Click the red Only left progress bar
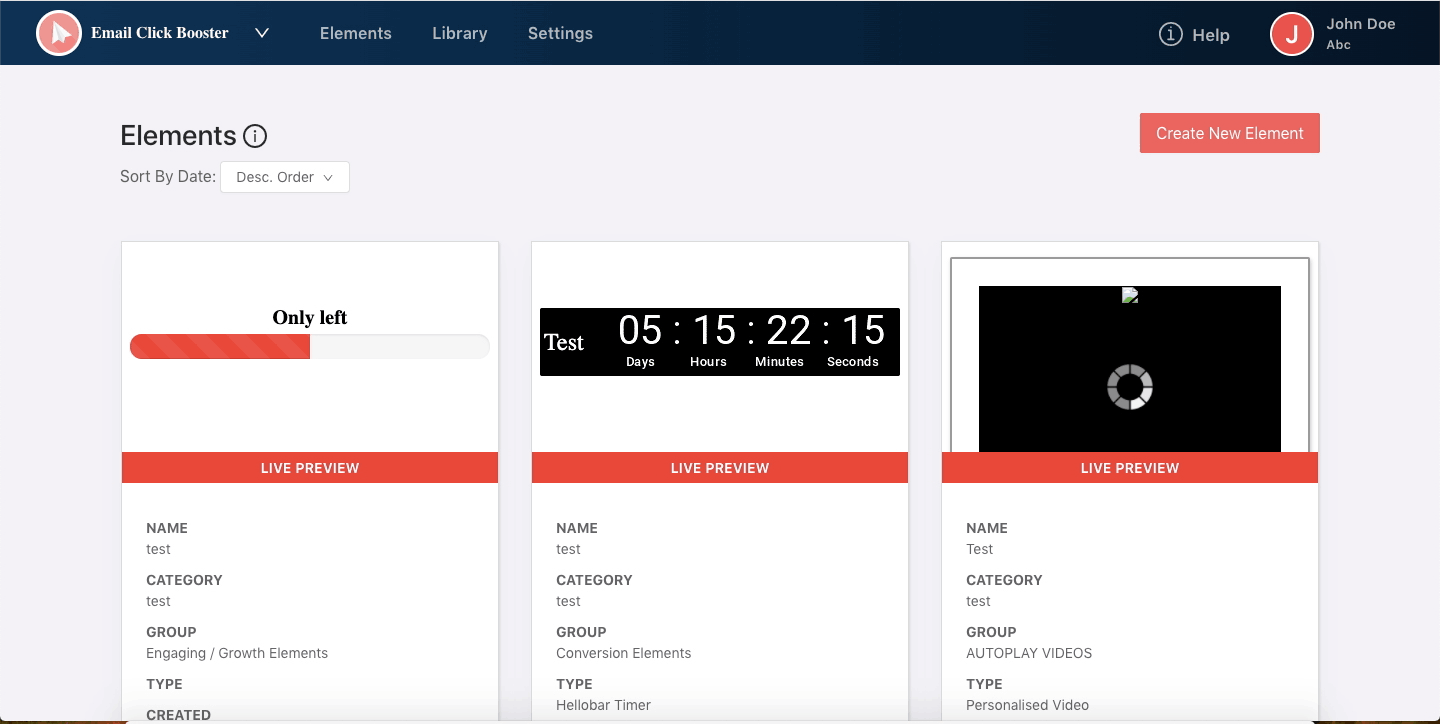Screen dimensions: 1440x724 221,346
